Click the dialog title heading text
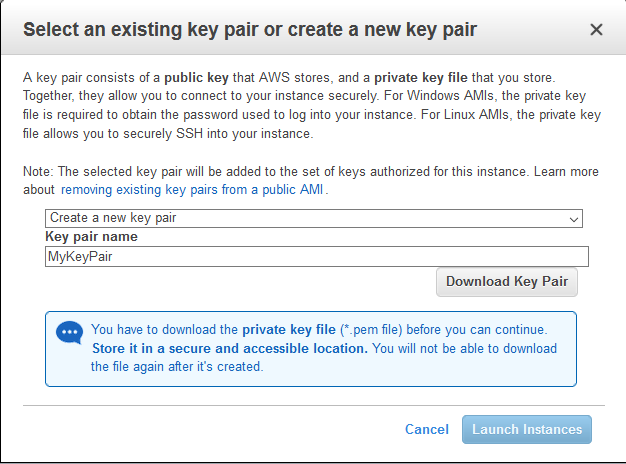626x464 pixels. 249,29
